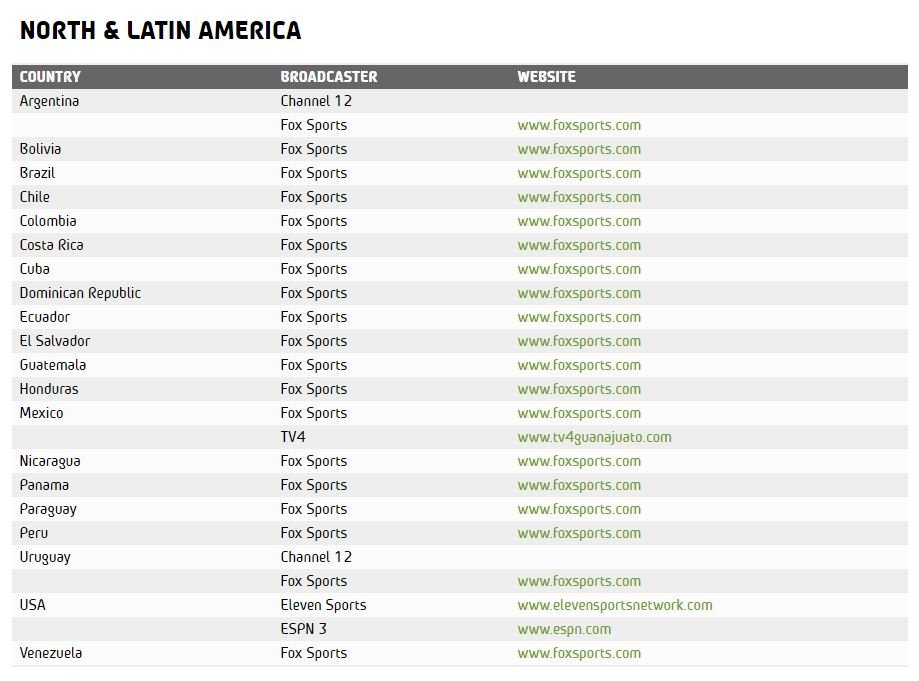Visit the foxsports.com link for Paraguay
Image resolution: width=919 pixels, height=681 pixels.
click(579, 509)
